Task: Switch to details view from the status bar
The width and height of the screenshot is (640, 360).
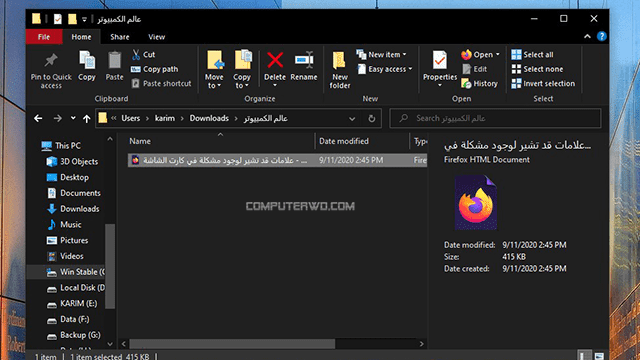Action: (584, 356)
